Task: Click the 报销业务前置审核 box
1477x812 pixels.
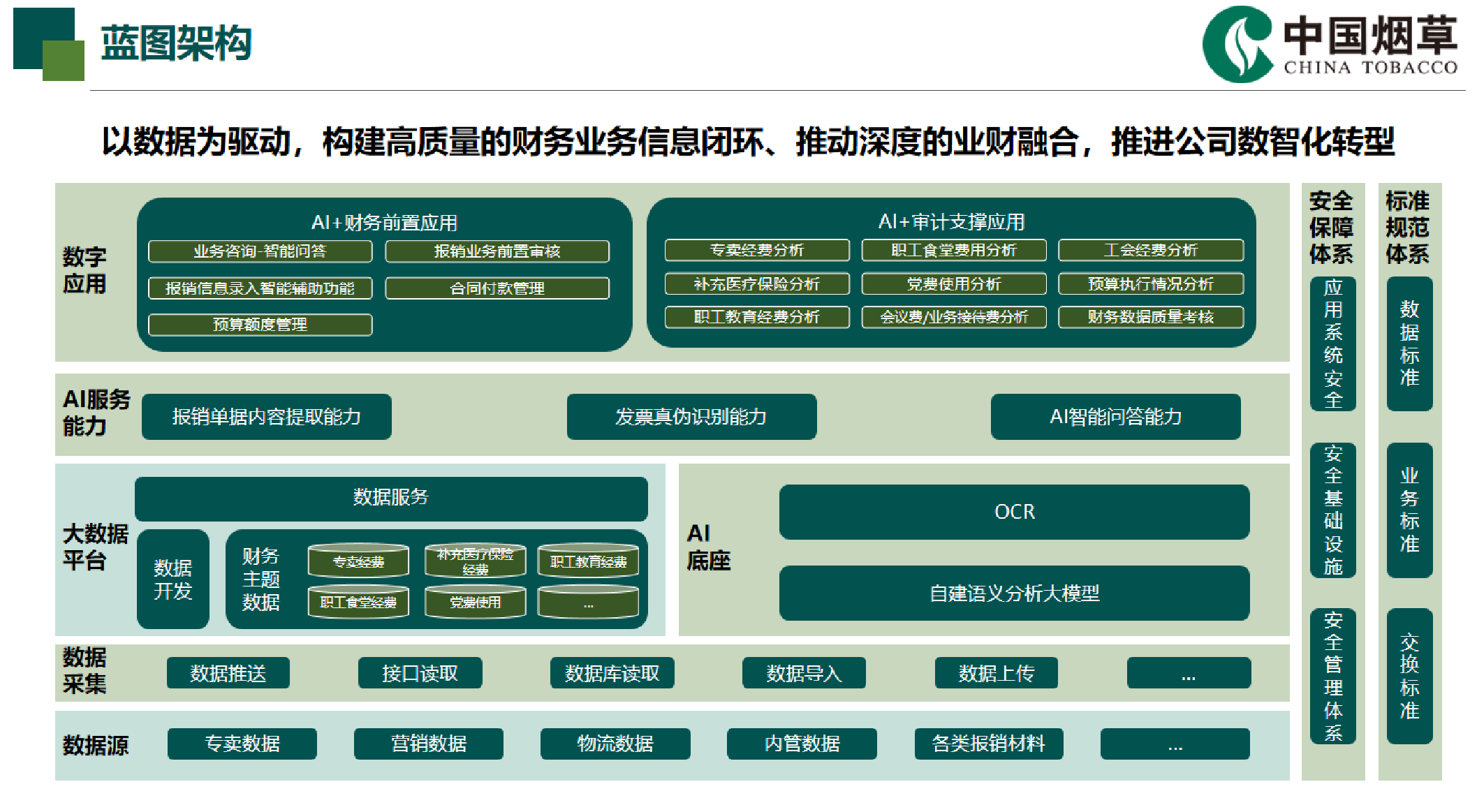Action: point(497,251)
